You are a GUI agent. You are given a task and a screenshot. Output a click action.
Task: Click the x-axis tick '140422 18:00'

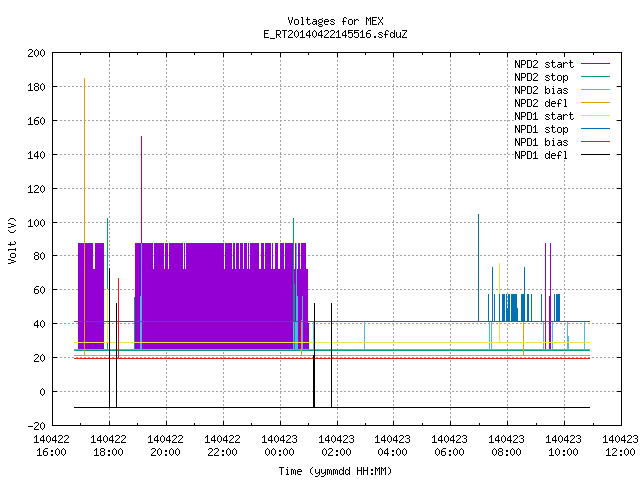(109, 446)
